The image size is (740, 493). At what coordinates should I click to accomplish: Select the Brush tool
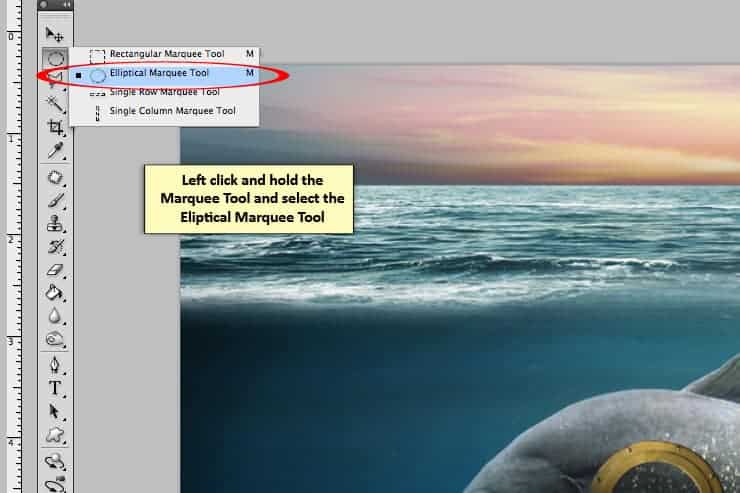point(55,201)
